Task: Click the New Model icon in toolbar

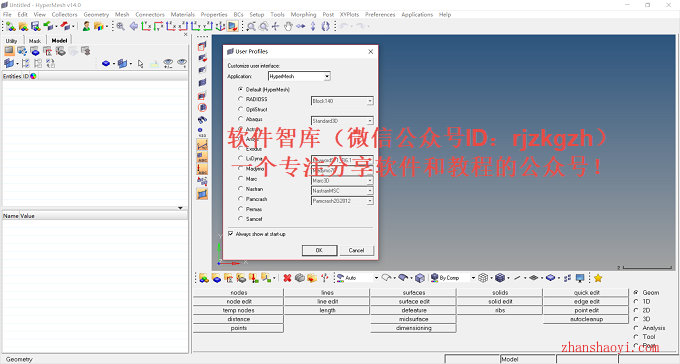Action: pos(11,26)
